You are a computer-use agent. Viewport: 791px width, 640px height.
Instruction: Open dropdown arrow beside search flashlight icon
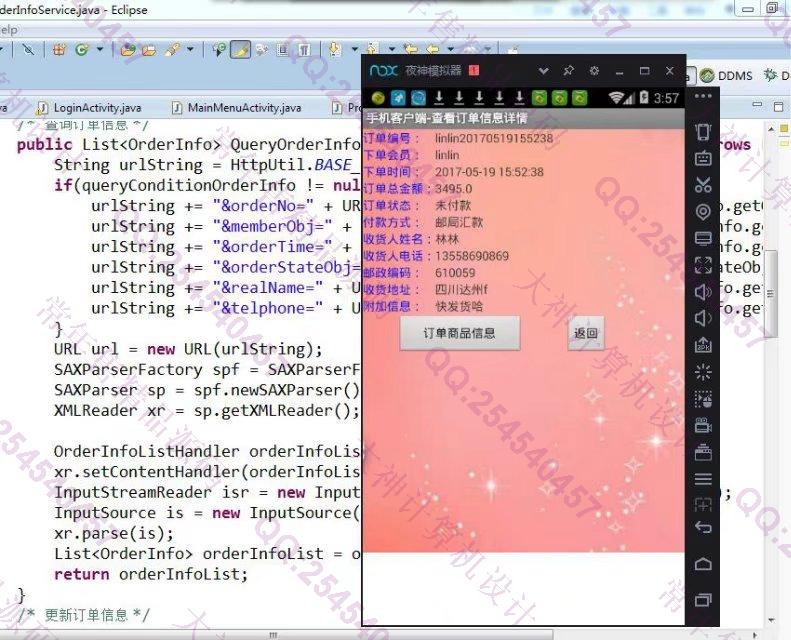point(190,49)
